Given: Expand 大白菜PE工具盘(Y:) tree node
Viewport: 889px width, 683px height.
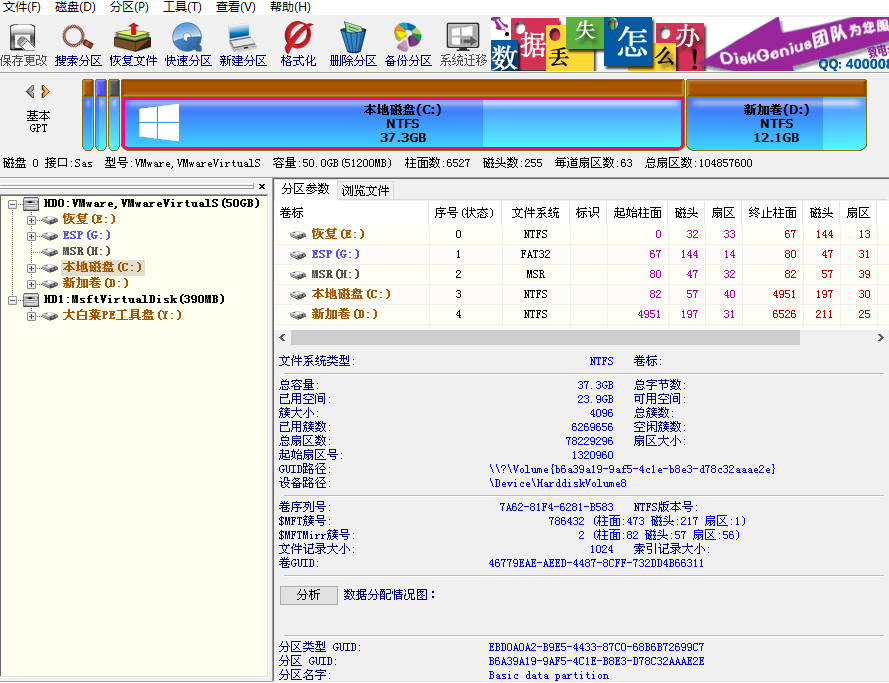Looking at the screenshot, I should [32, 316].
